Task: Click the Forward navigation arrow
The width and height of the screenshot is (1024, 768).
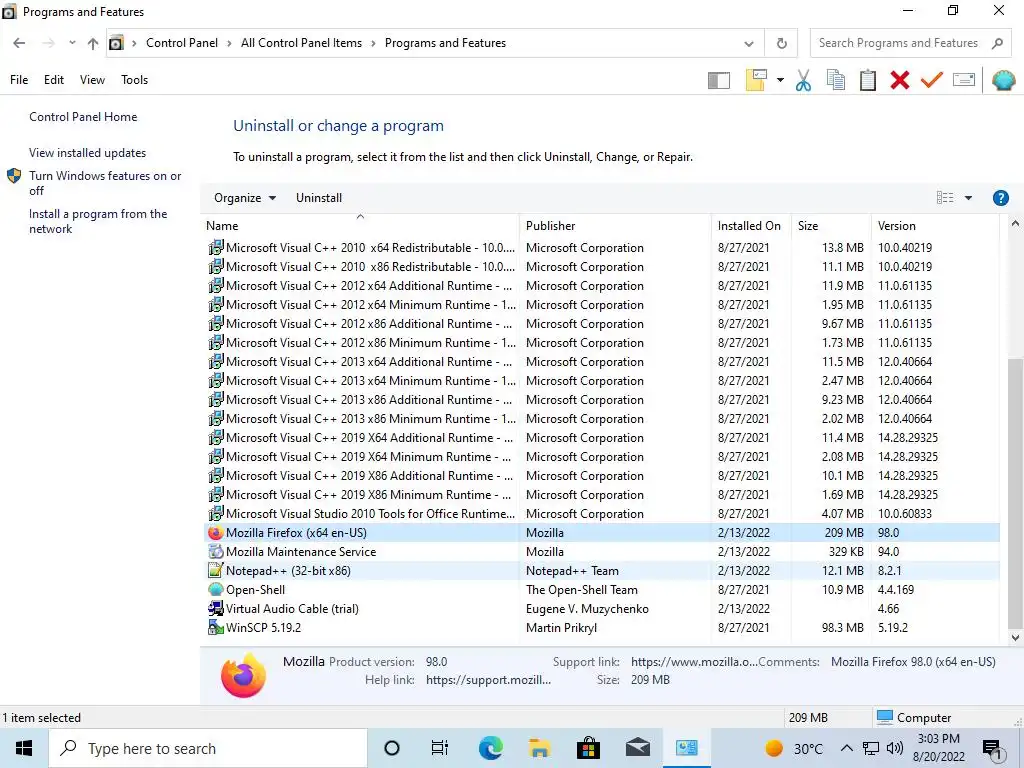Action: pos(48,43)
